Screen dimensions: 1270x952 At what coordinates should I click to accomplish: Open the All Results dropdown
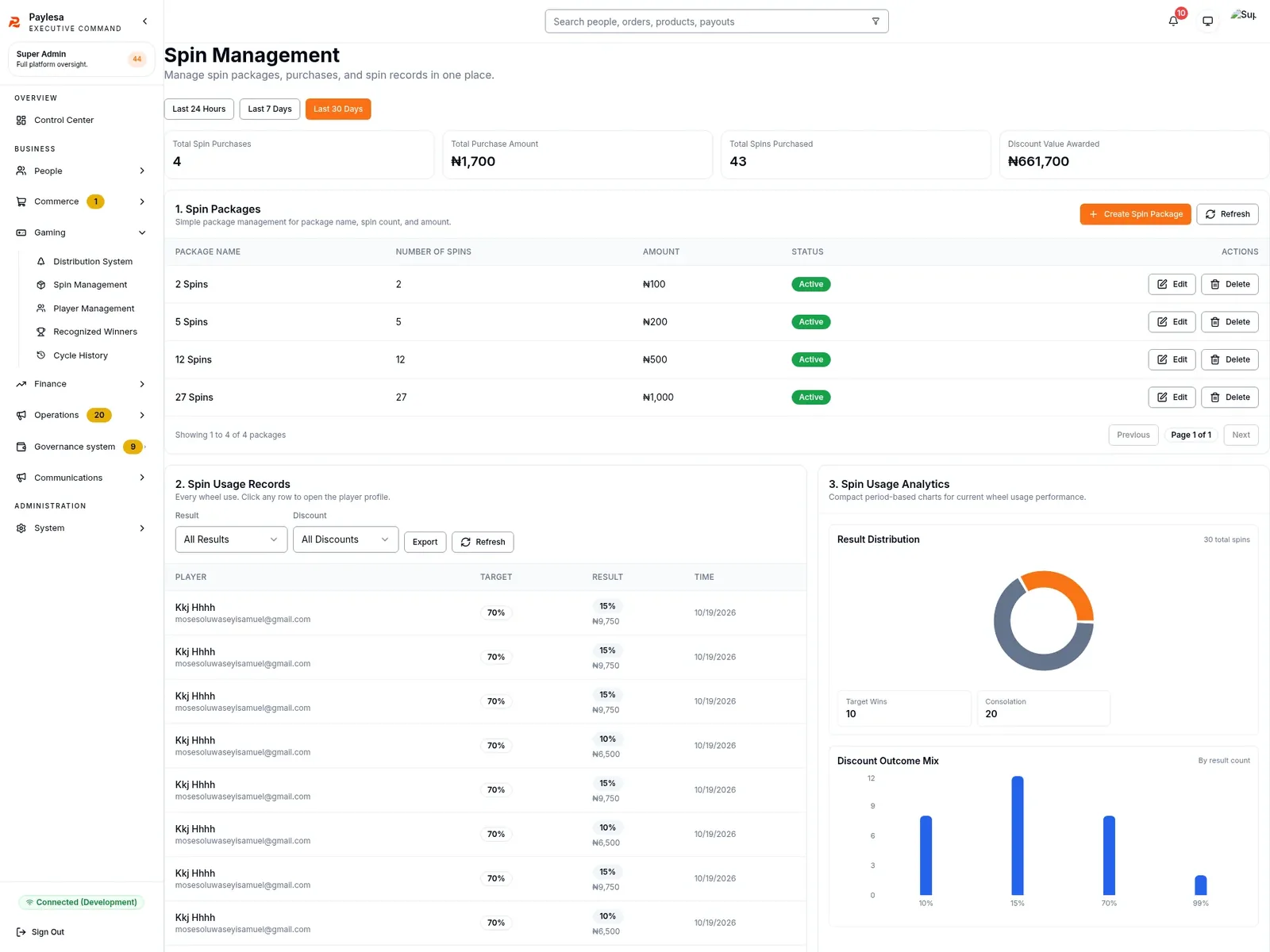pos(231,539)
